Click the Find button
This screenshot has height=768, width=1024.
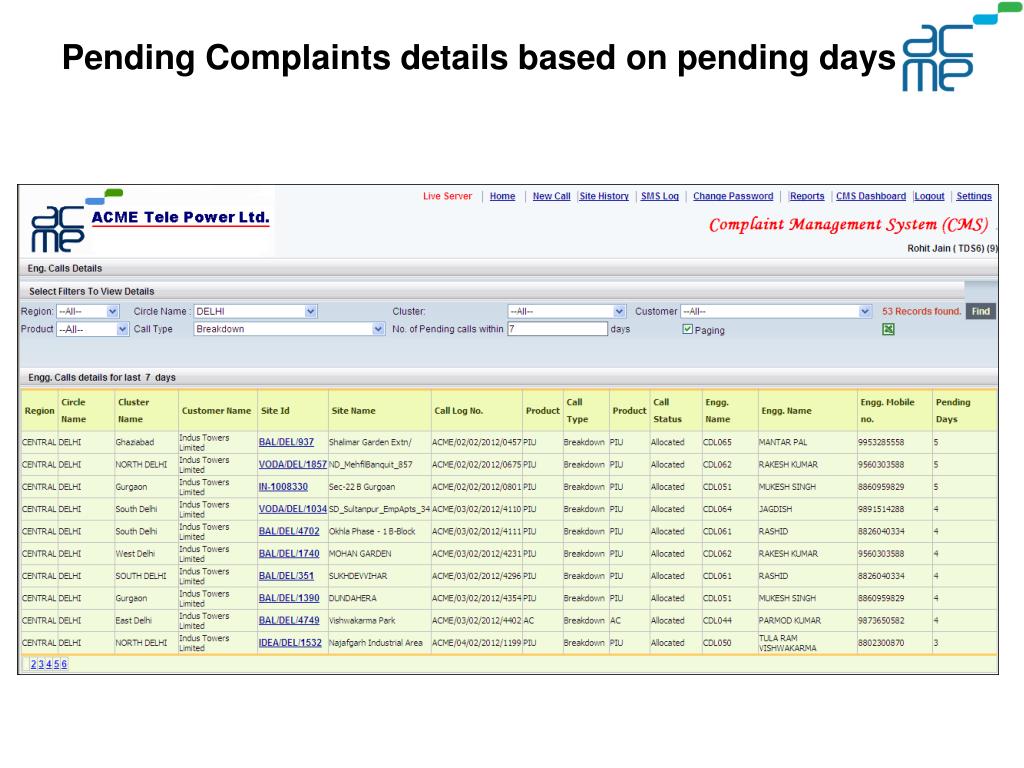980,312
